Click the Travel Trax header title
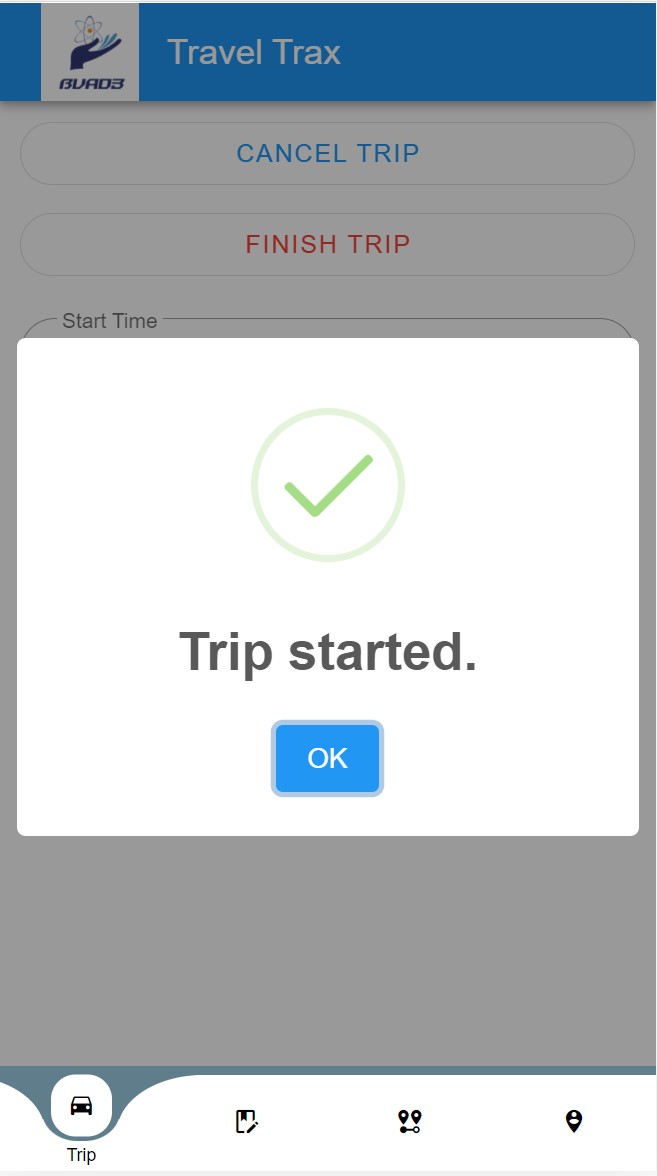Viewport: 657px width, 1176px height. pos(254,52)
